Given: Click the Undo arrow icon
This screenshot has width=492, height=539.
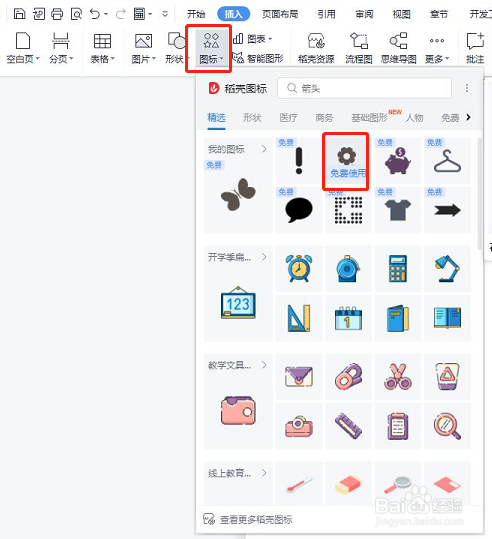Looking at the screenshot, I should (x=95, y=14).
